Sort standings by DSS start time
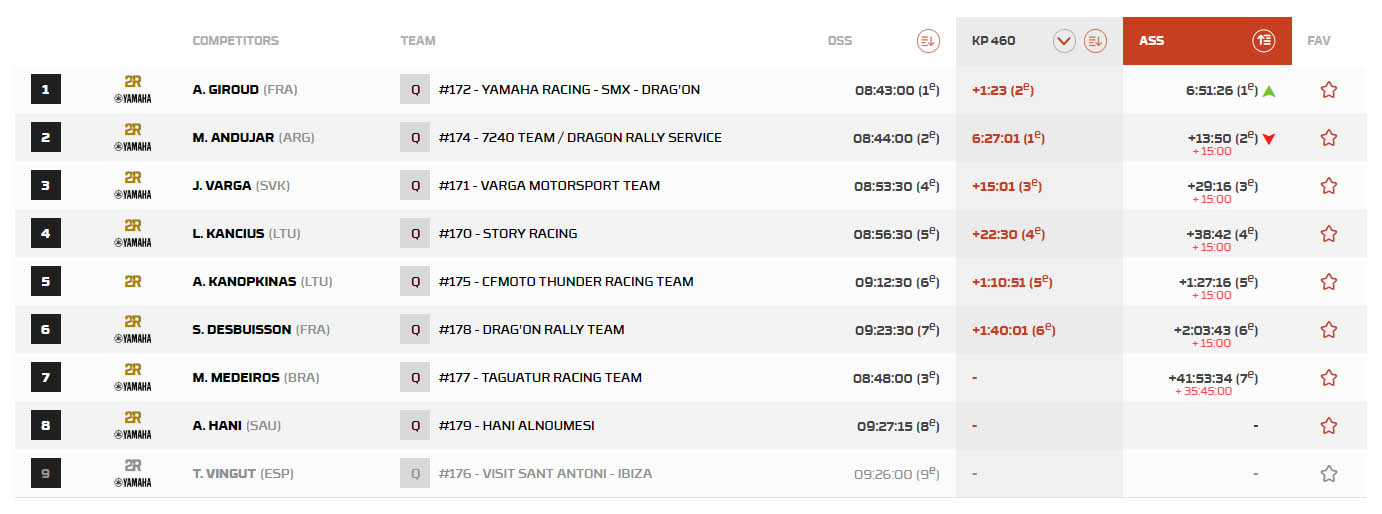 [x=928, y=41]
